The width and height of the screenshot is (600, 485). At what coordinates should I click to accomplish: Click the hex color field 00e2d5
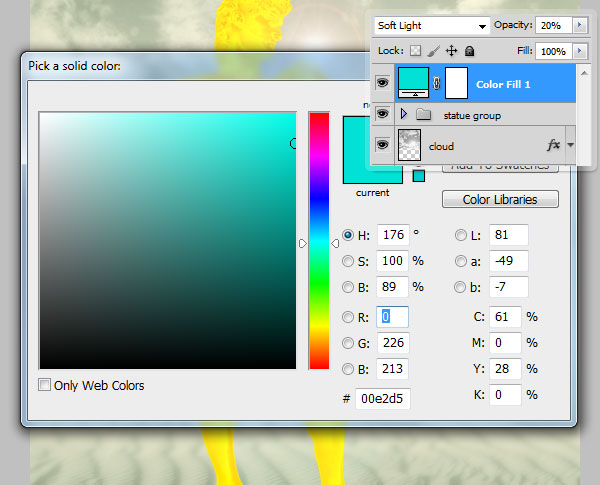[x=383, y=399]
